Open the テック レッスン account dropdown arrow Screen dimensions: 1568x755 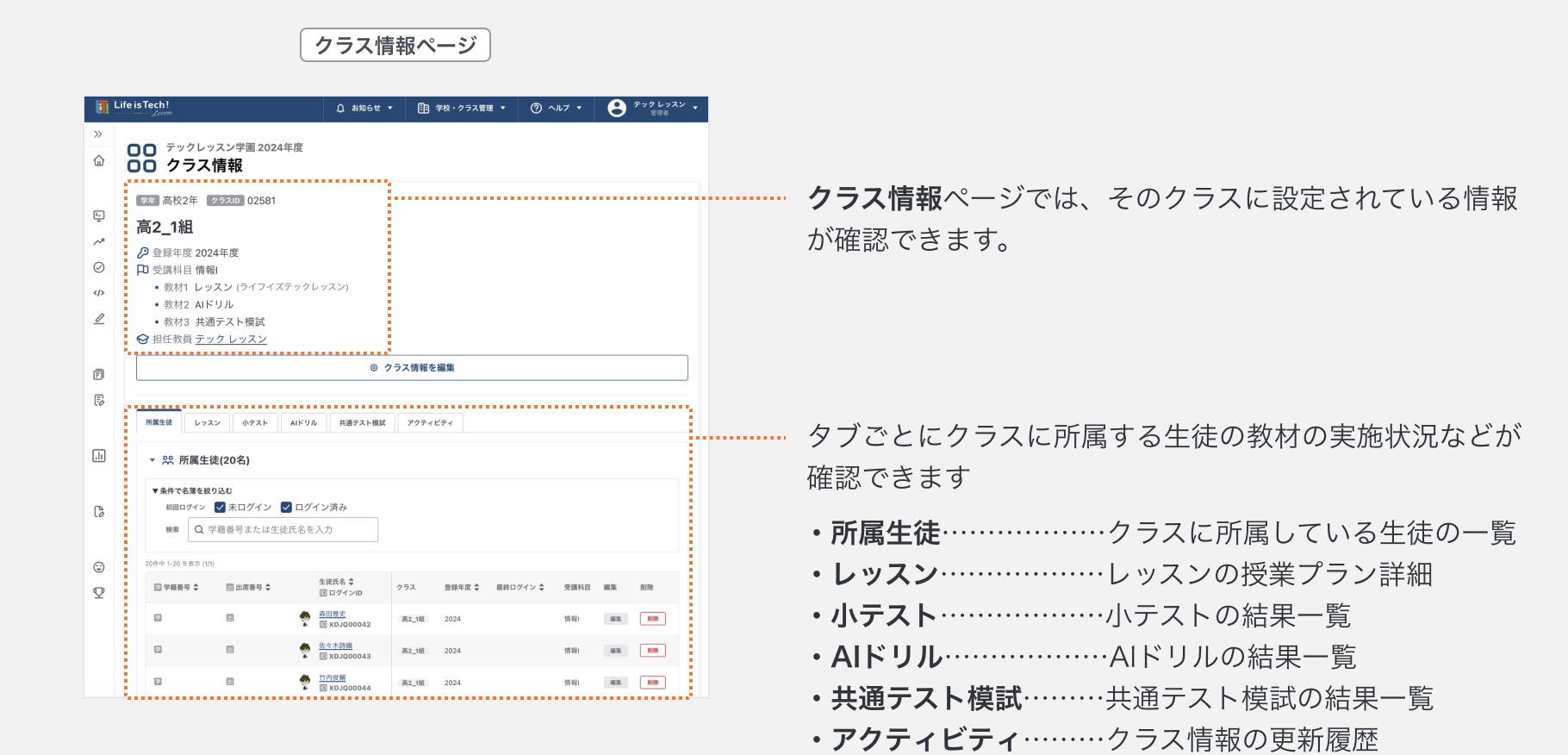[x=695, y=109]
